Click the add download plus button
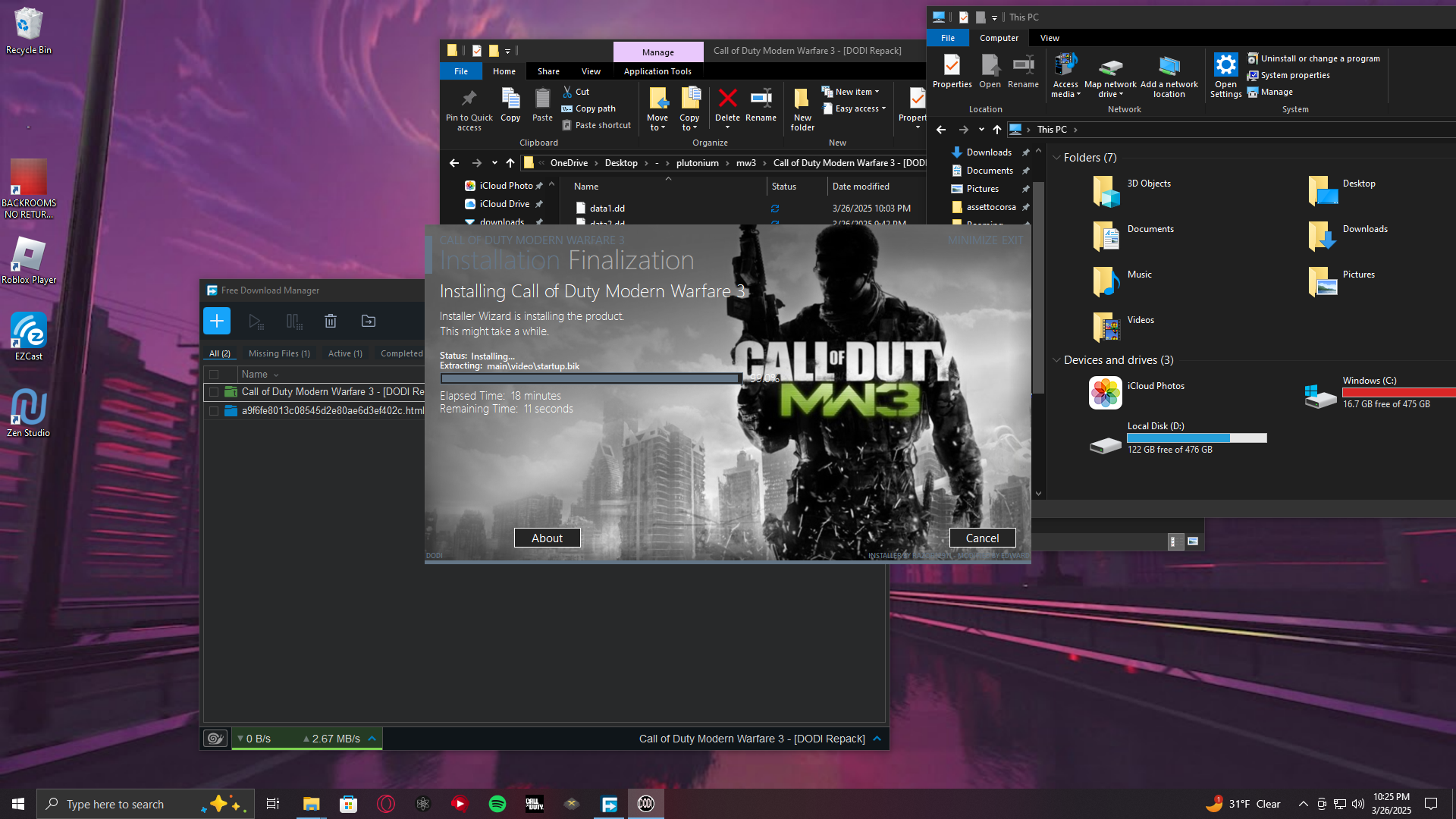This screenshot has width=1456, height=819. [216, 321]
